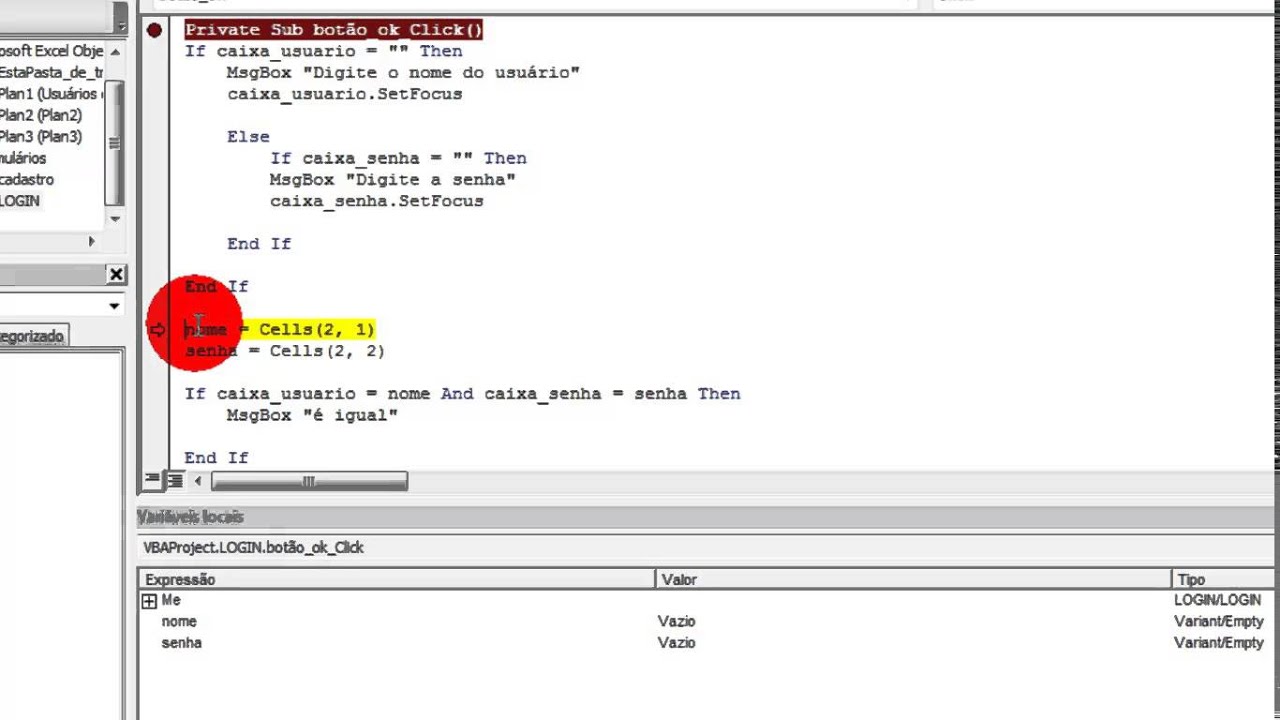Switch to Procedure View button
This screenshot has height=720, width=1280.
(152, 481)
